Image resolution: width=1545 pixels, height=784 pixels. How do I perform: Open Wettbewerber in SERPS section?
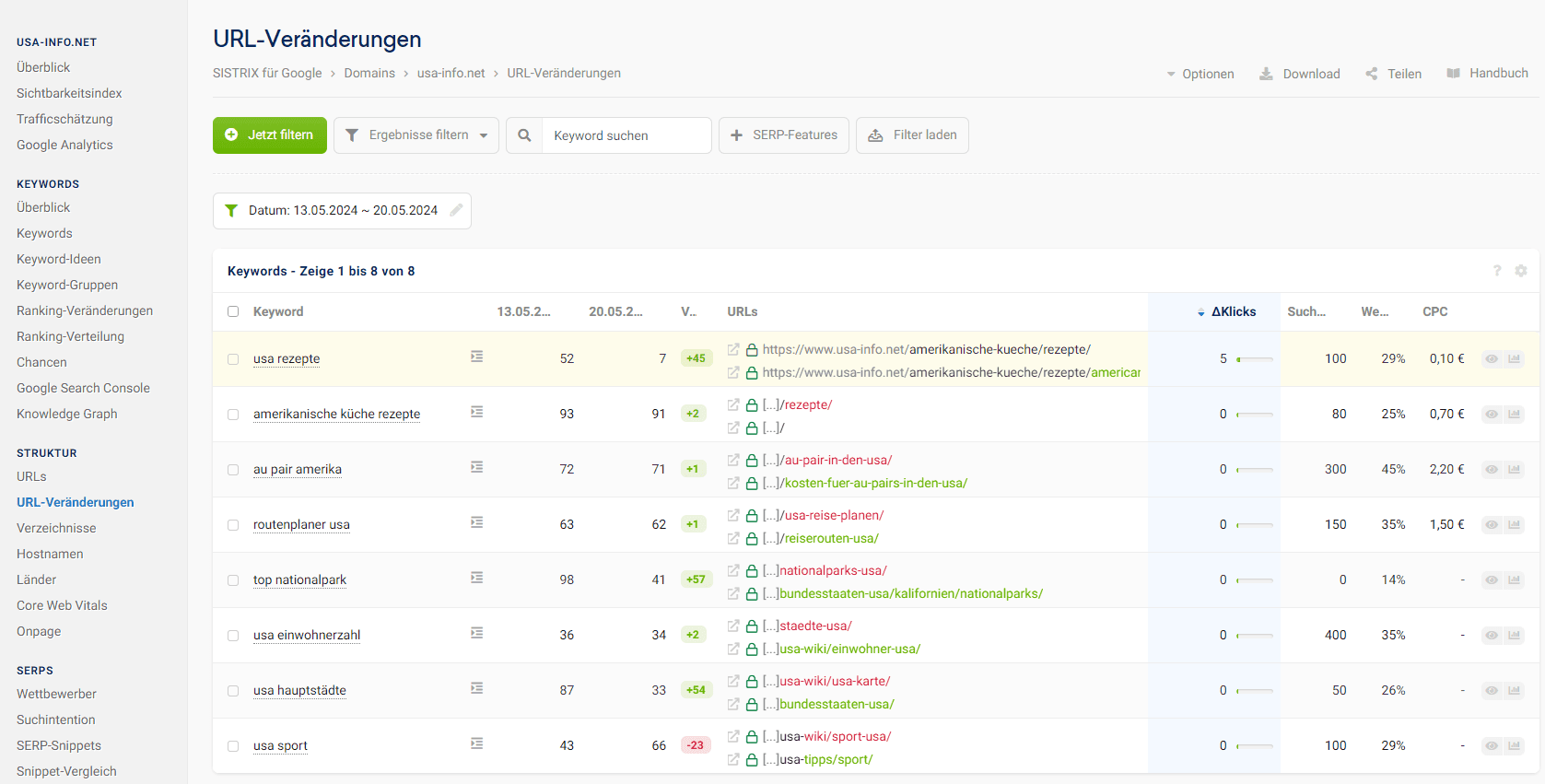coord(56,694)
